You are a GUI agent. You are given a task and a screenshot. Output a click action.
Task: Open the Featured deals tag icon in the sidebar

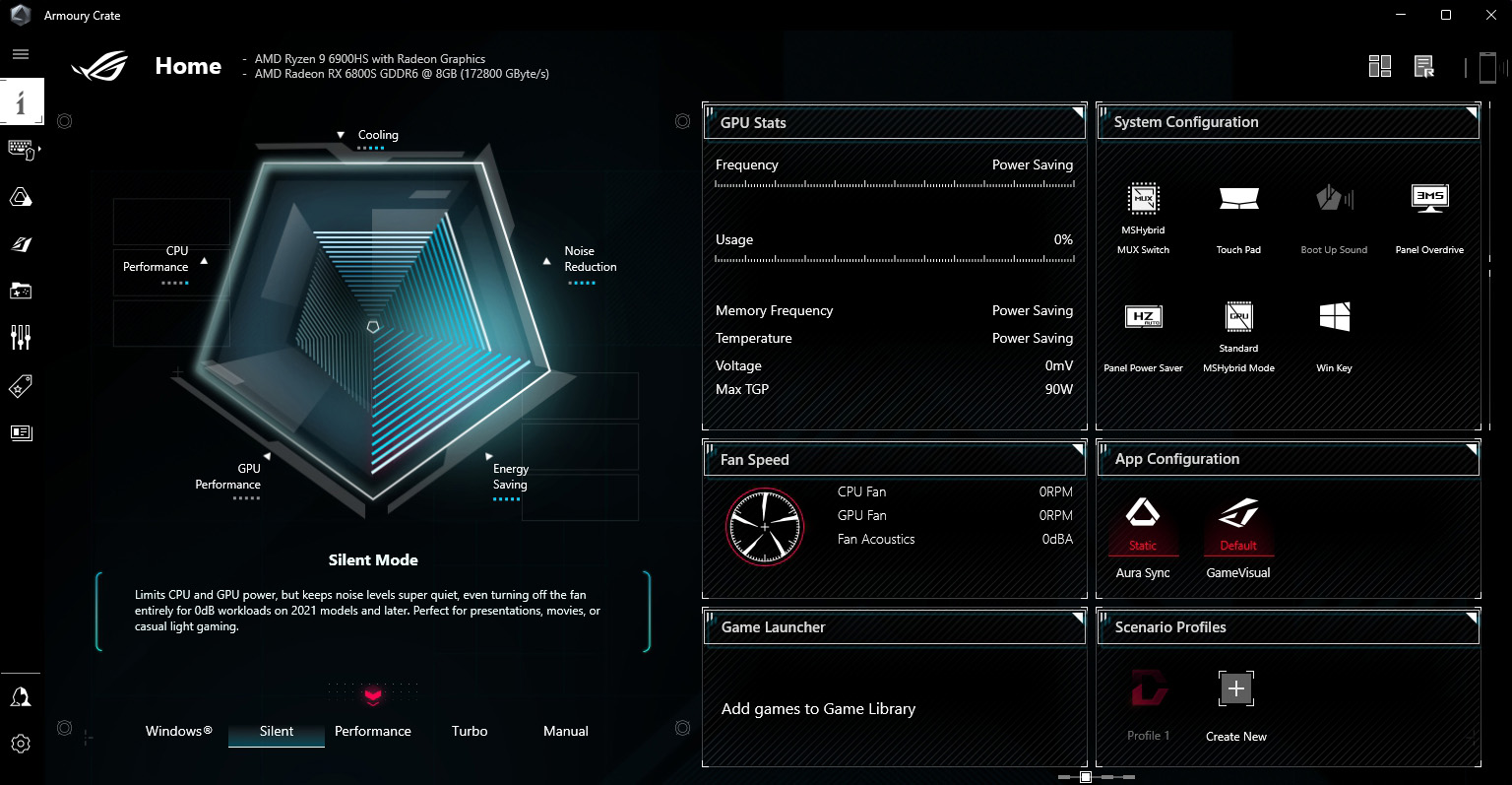point(21,386)
